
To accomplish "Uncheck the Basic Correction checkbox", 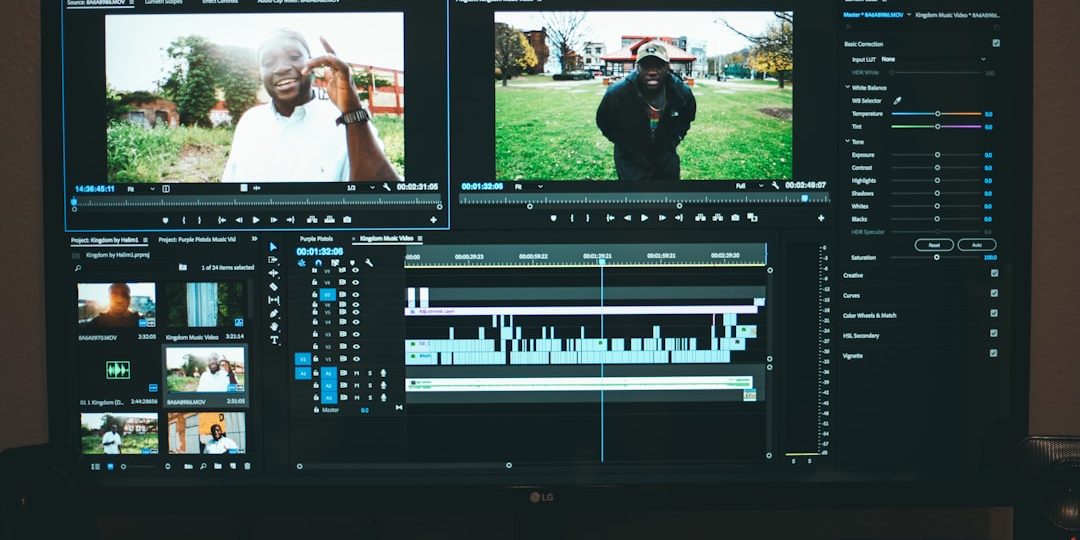I will [995, 44].
